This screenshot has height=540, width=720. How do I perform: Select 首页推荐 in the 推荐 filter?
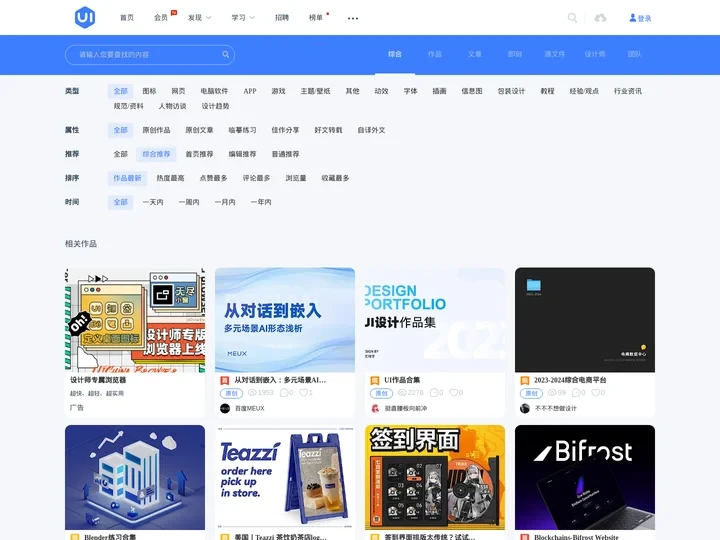pos(199,154)
